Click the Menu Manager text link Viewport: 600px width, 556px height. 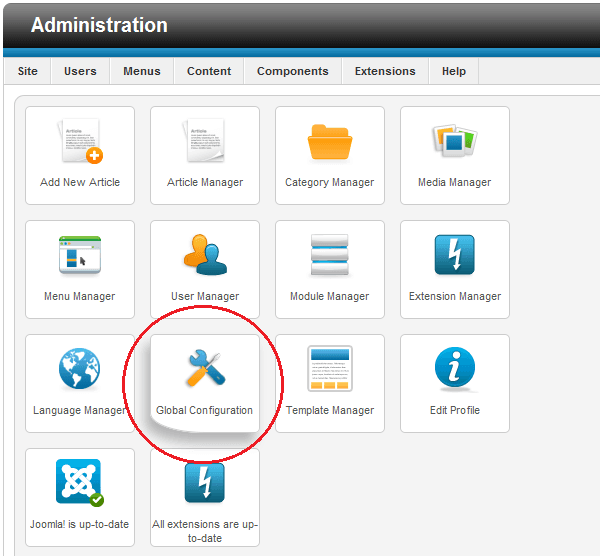coord(80,296)
